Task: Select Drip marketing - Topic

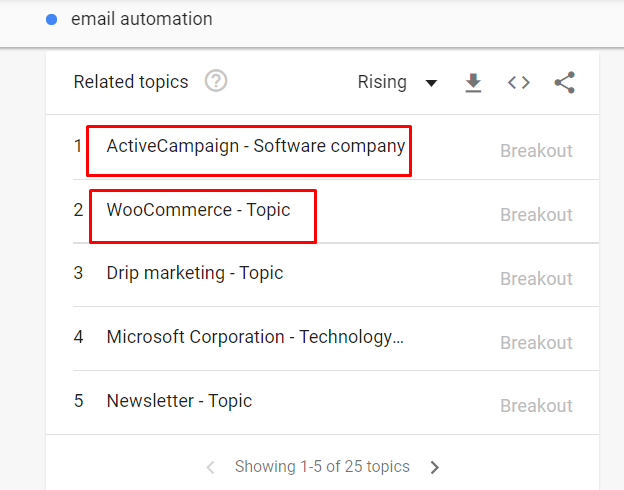Action: (195, 273)
